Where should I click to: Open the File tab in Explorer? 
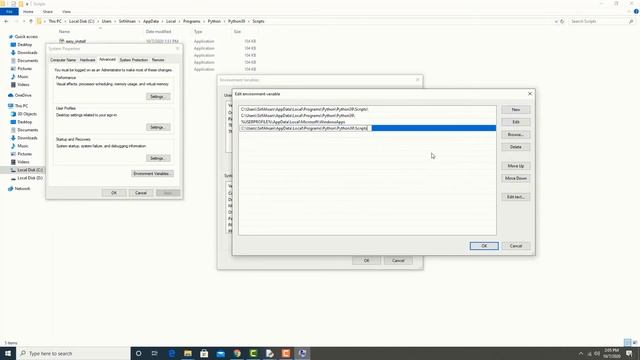point(9,11)
